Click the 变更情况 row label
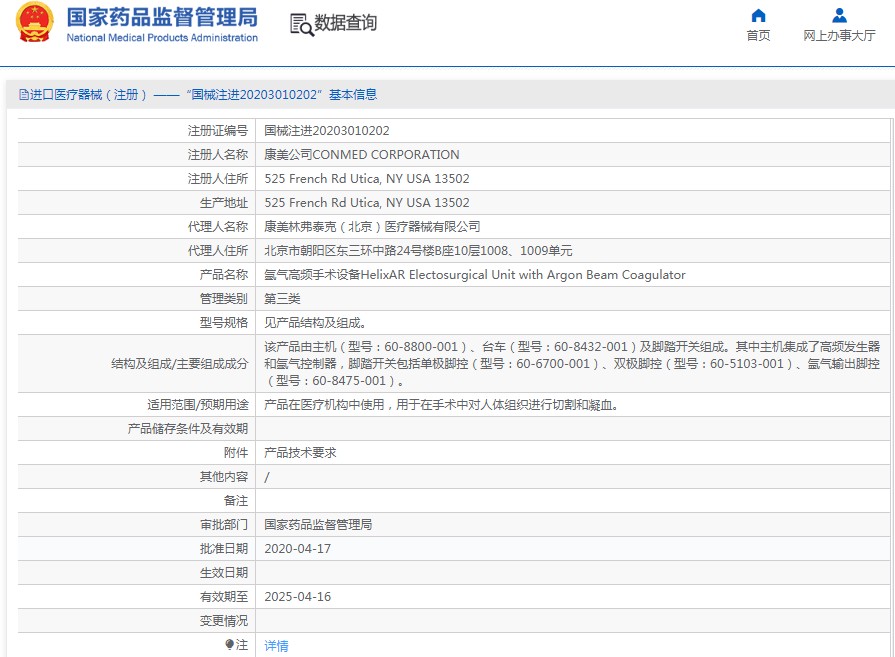895x657 pixels. 224,620
